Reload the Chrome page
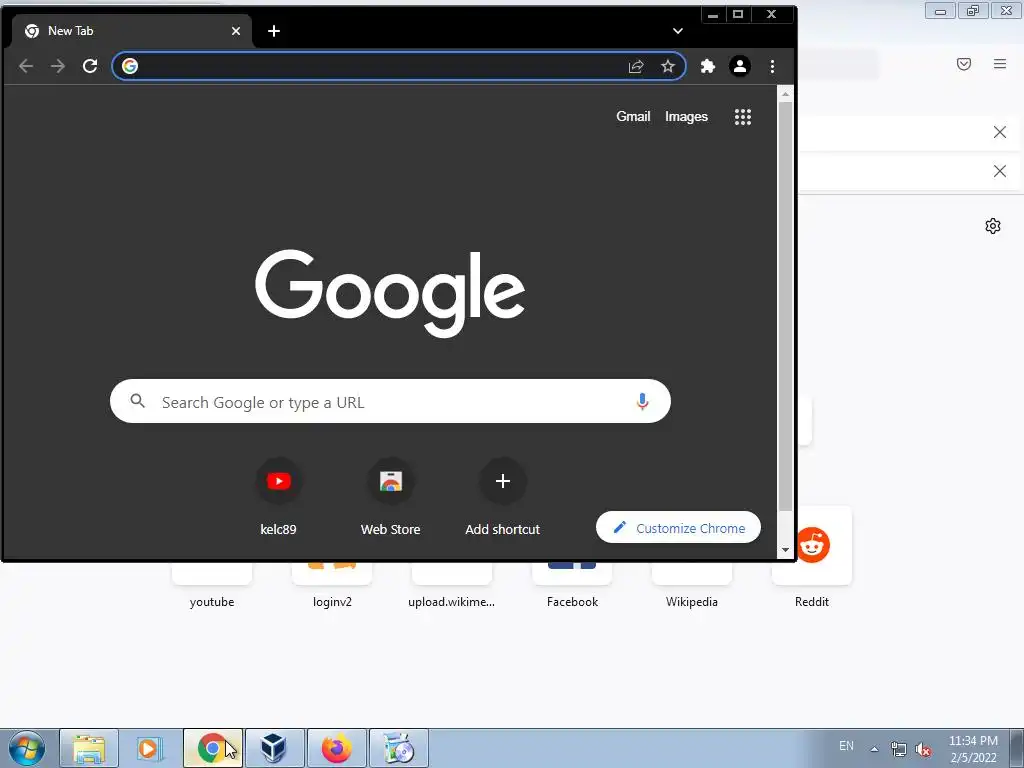Screen dimensions: 1024x768 tap(90, 66)
